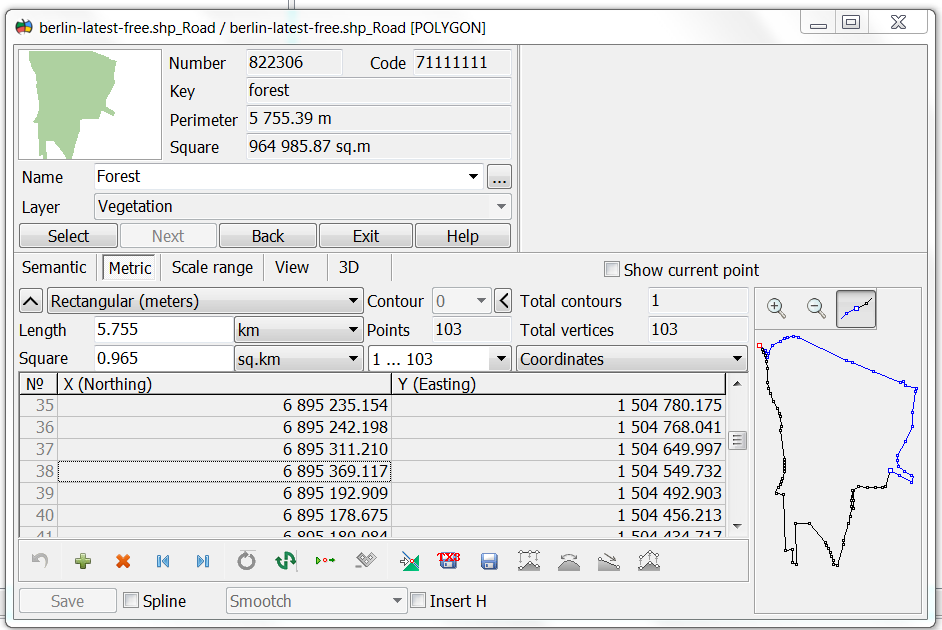Click the Y (Easting) column header

point(559,384)
